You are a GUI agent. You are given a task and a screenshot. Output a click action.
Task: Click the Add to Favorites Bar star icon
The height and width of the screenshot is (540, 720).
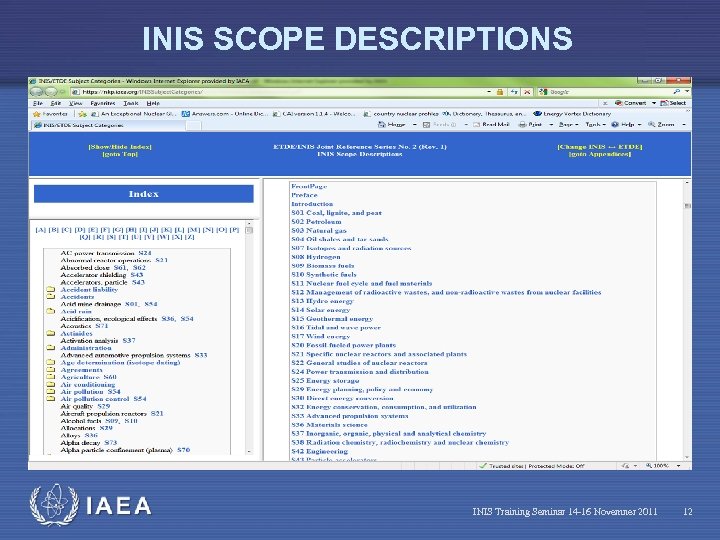[82, 114]
